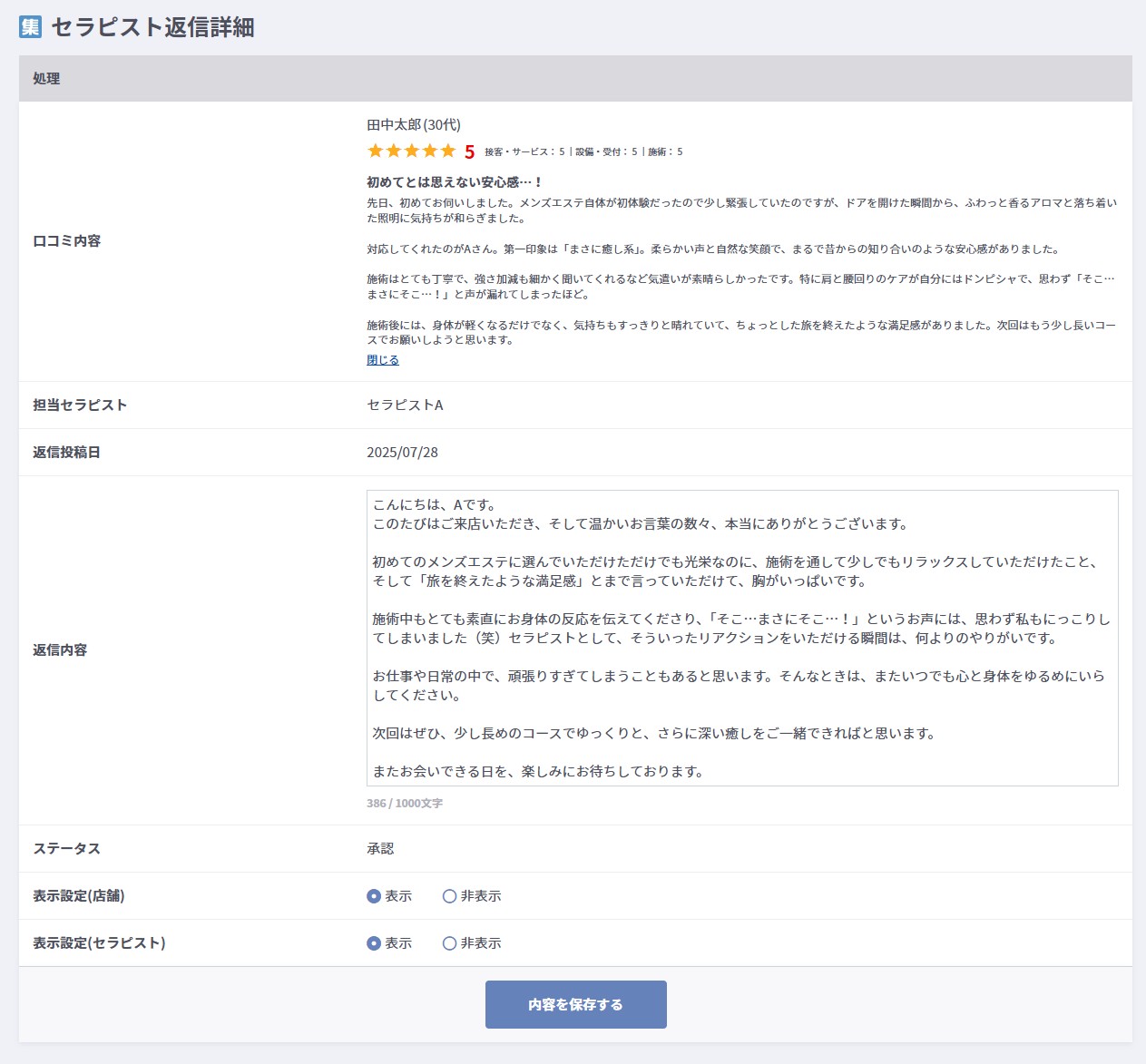Click the review title 初めてとは思えない安心感
Viewport: 1146px width, 1064px height.
454,182
